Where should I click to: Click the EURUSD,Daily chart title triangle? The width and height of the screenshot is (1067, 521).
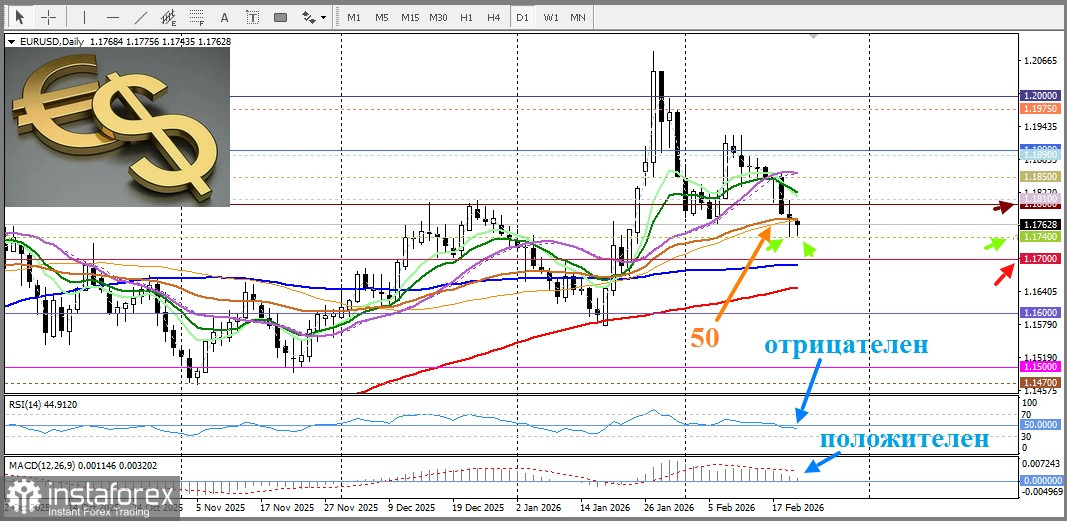[11, 42]
